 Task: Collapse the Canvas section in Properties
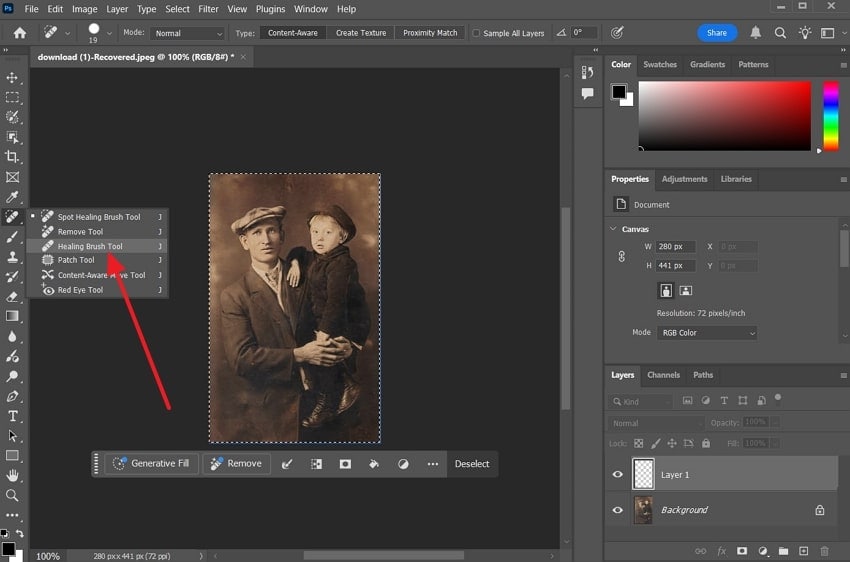[614, 229]
